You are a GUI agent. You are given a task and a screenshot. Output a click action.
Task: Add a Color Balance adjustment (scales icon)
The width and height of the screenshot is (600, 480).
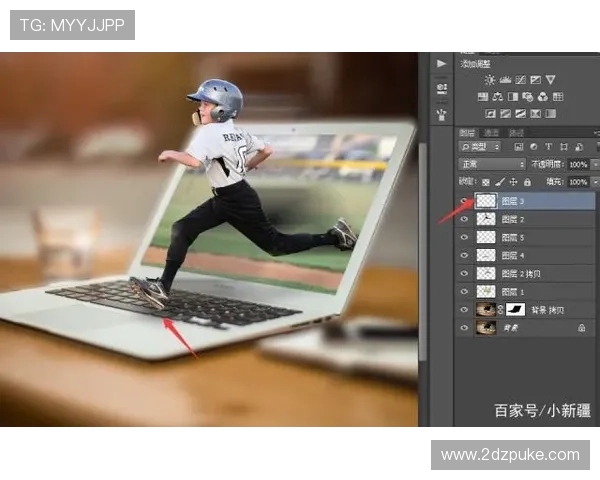point(497,97)
